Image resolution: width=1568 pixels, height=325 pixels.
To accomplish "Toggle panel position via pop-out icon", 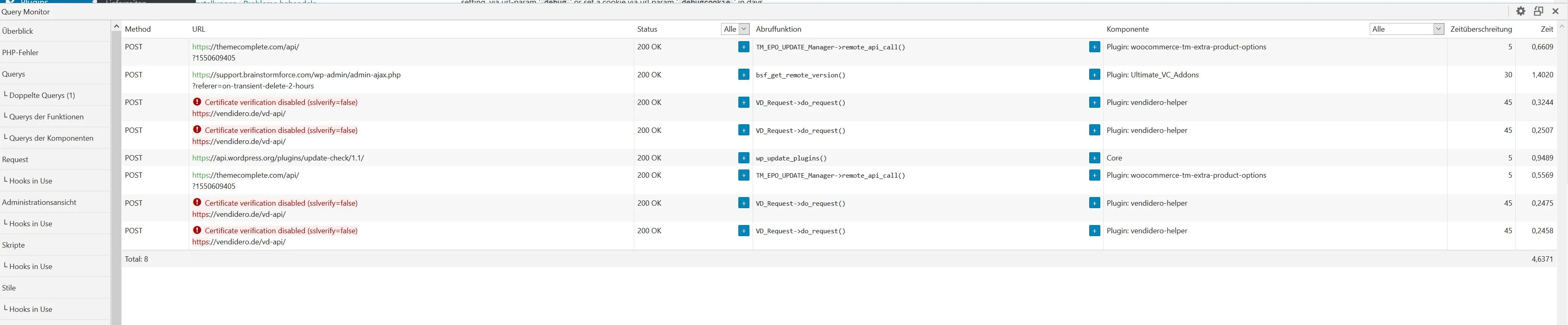I will point(1538,11).
